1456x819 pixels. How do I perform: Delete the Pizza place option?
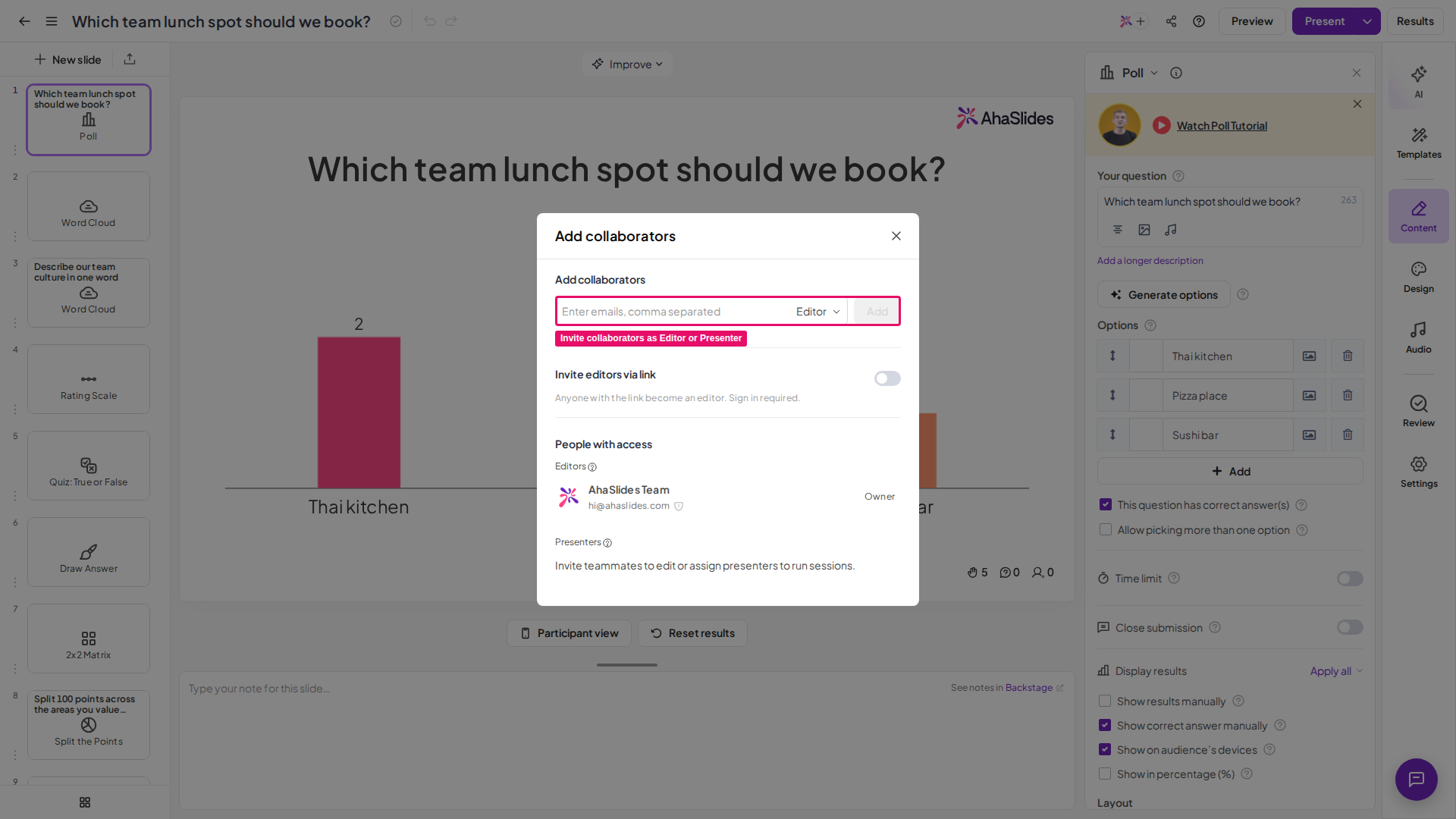pos(1348,395)
